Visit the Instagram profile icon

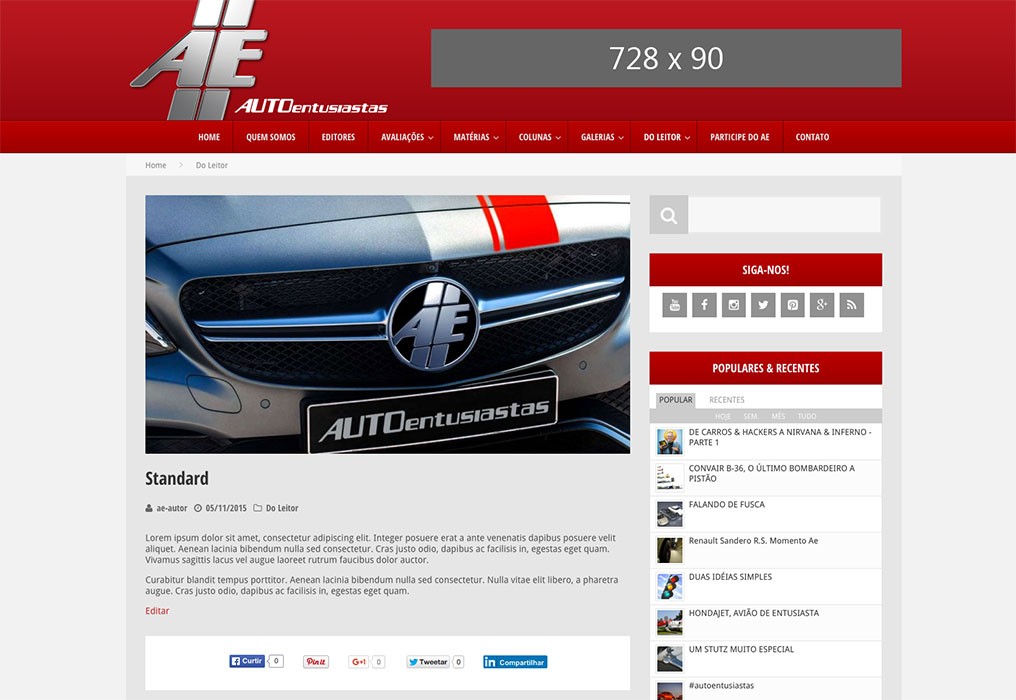pos(734,305)
